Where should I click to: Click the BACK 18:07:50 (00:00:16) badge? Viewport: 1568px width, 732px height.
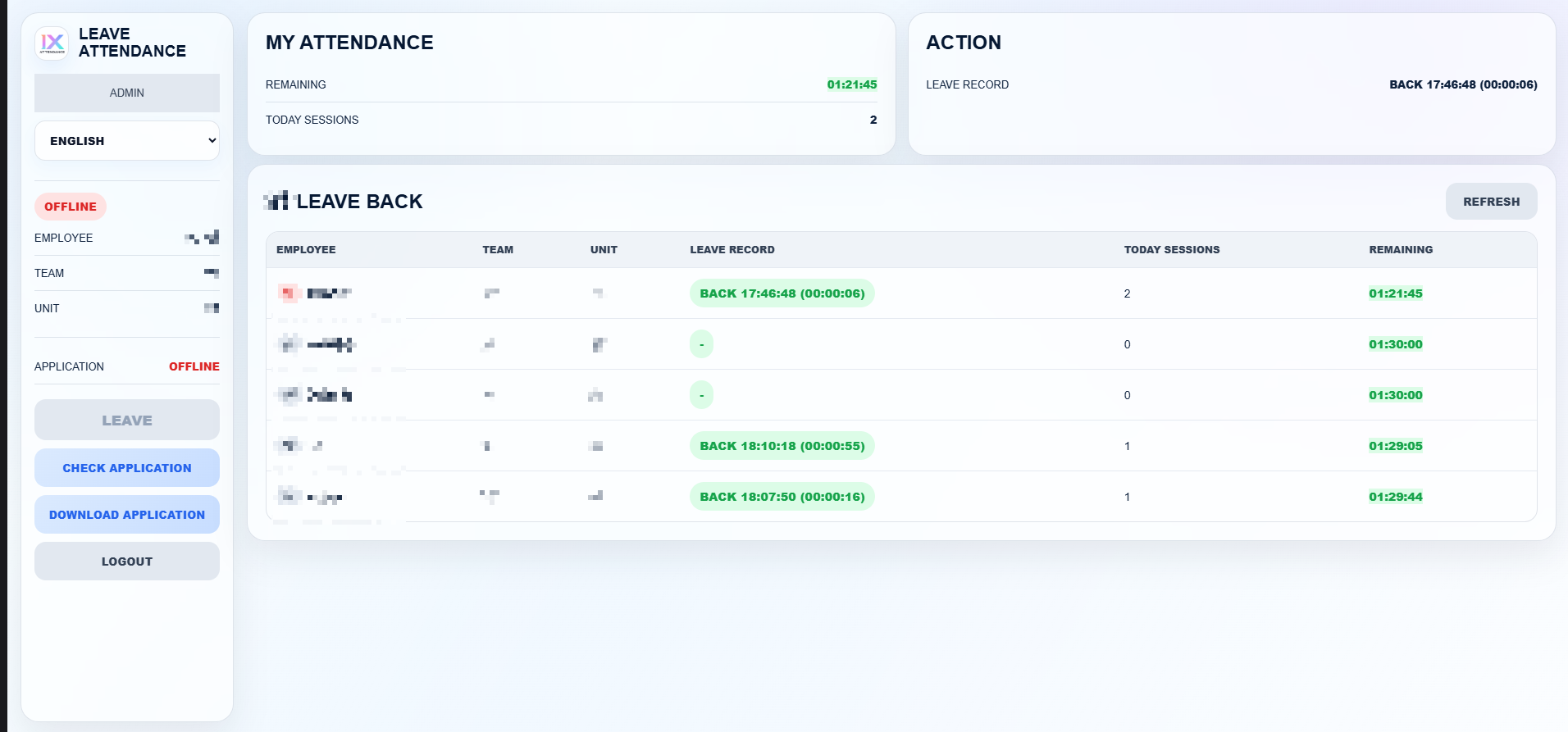782,497
